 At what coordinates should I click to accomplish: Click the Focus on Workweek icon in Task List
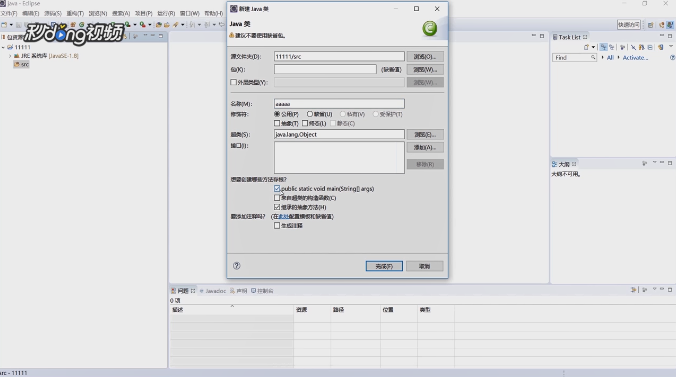[623, 47]
